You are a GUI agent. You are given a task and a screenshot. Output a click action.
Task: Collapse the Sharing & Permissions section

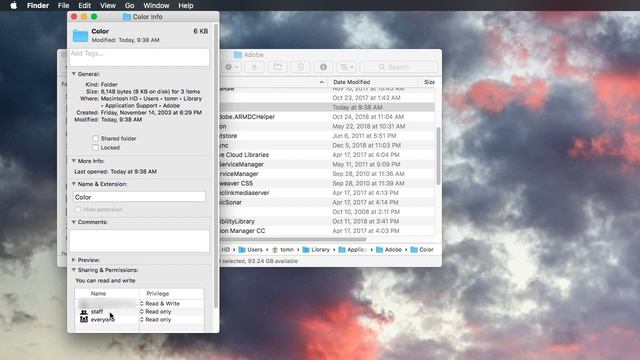coord(74,270)
